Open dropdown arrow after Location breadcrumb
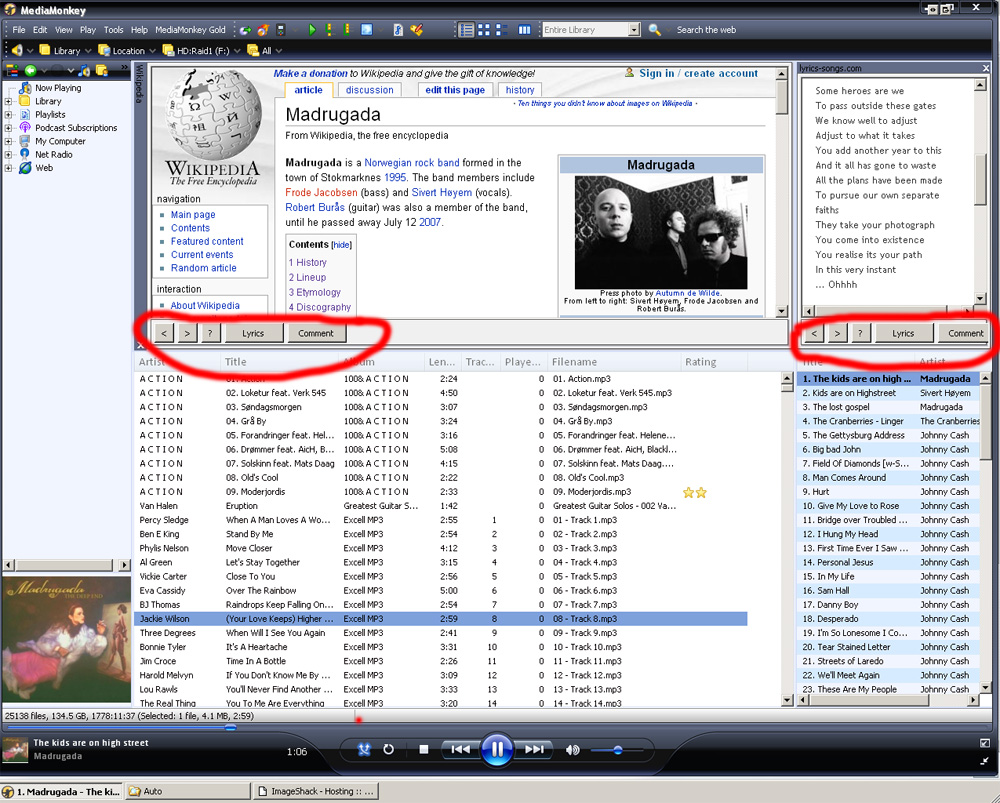Viewport: 1000px width, 803px height. pos(152,50)
